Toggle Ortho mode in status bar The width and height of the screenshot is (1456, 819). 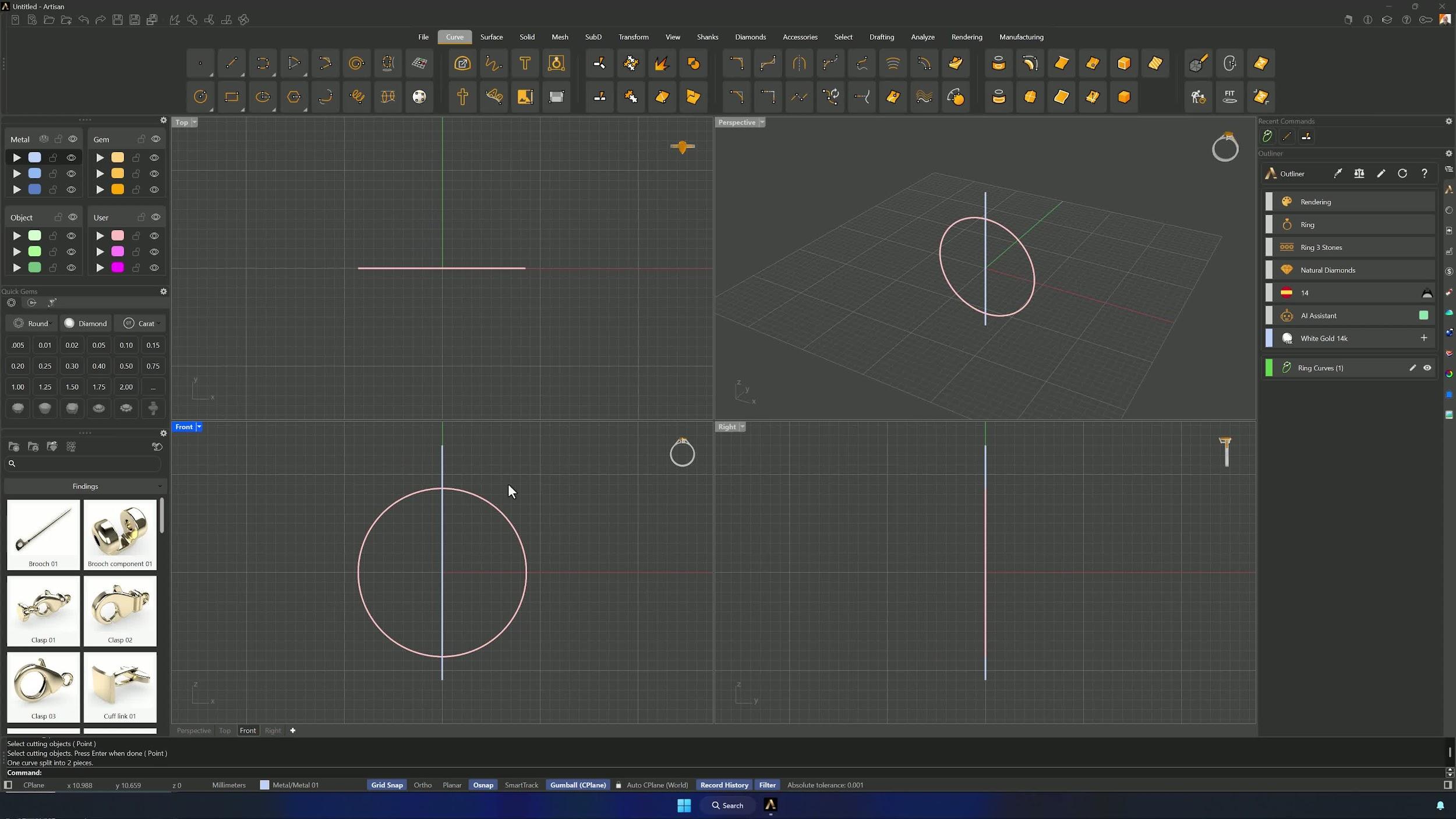click(x=423, y=785)
